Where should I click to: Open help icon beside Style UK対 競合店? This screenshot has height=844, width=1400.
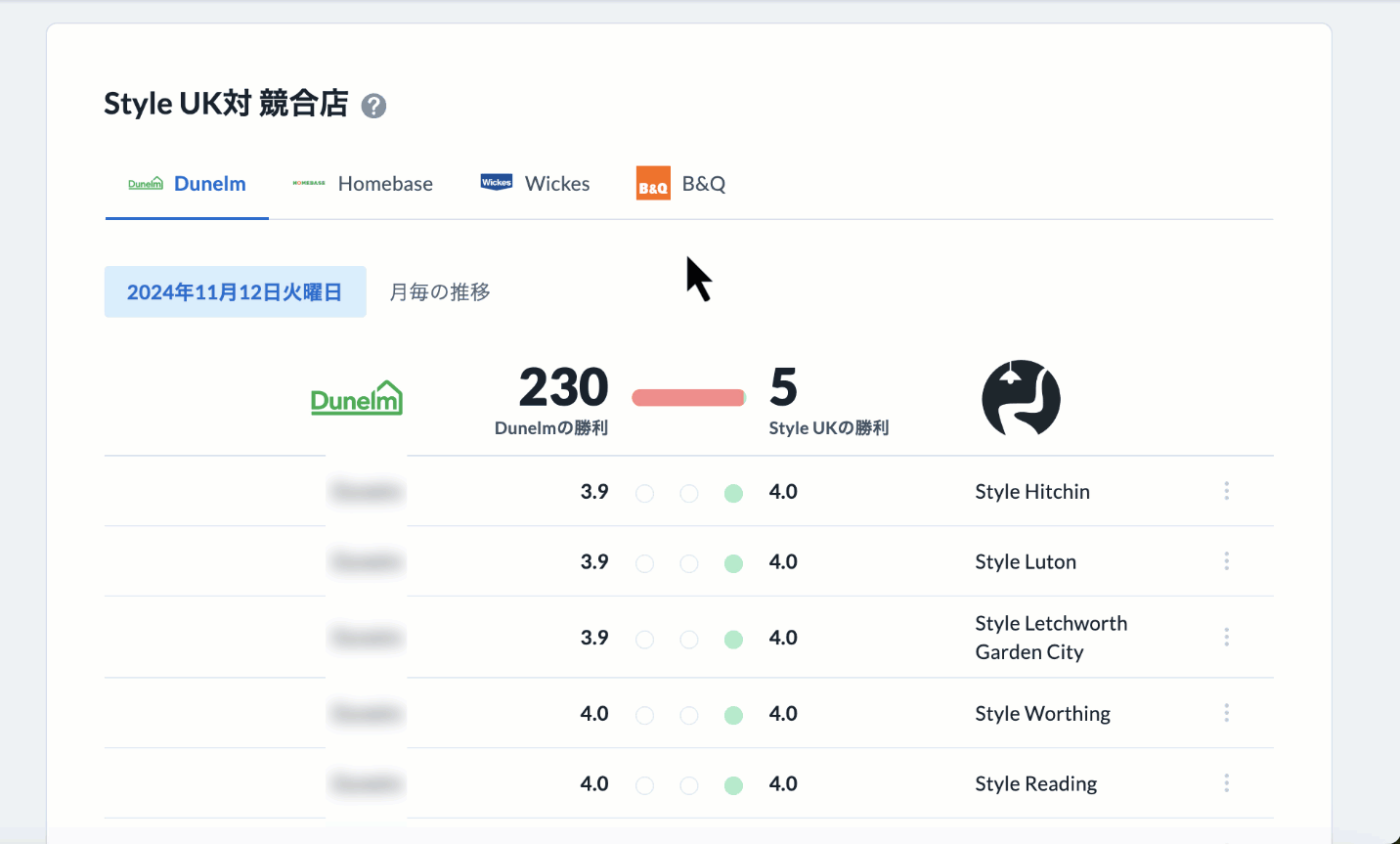[373, 106]
